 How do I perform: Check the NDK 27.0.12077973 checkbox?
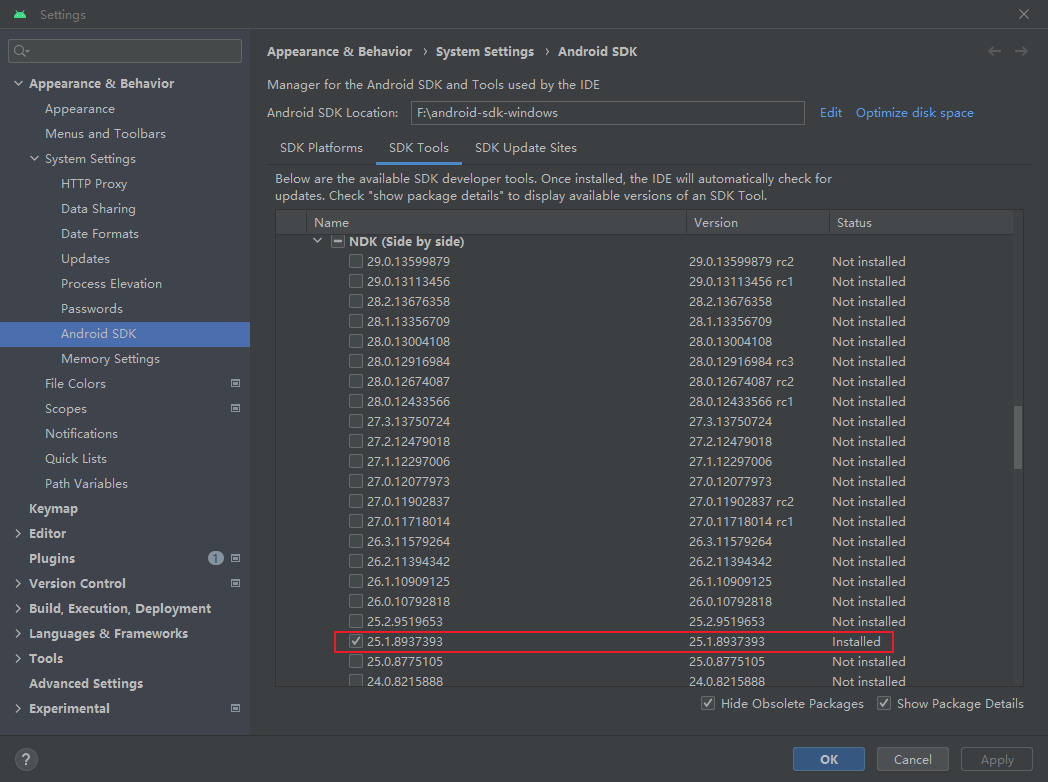tap(356, 481)
